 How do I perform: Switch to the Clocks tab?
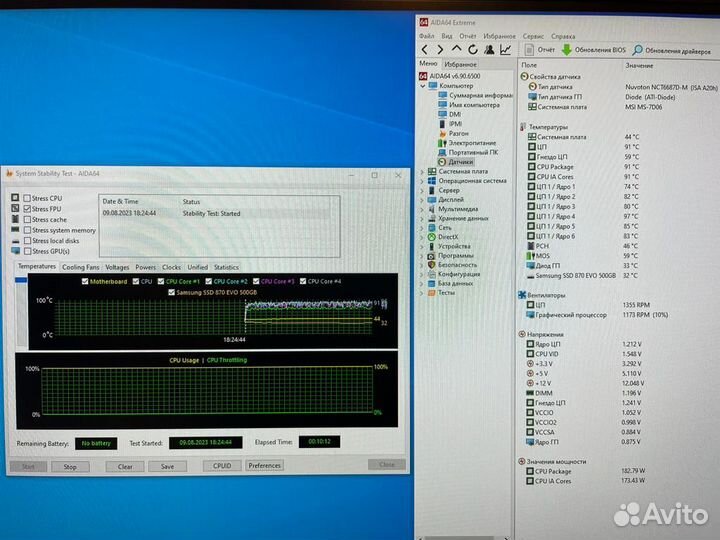(171, 267)
